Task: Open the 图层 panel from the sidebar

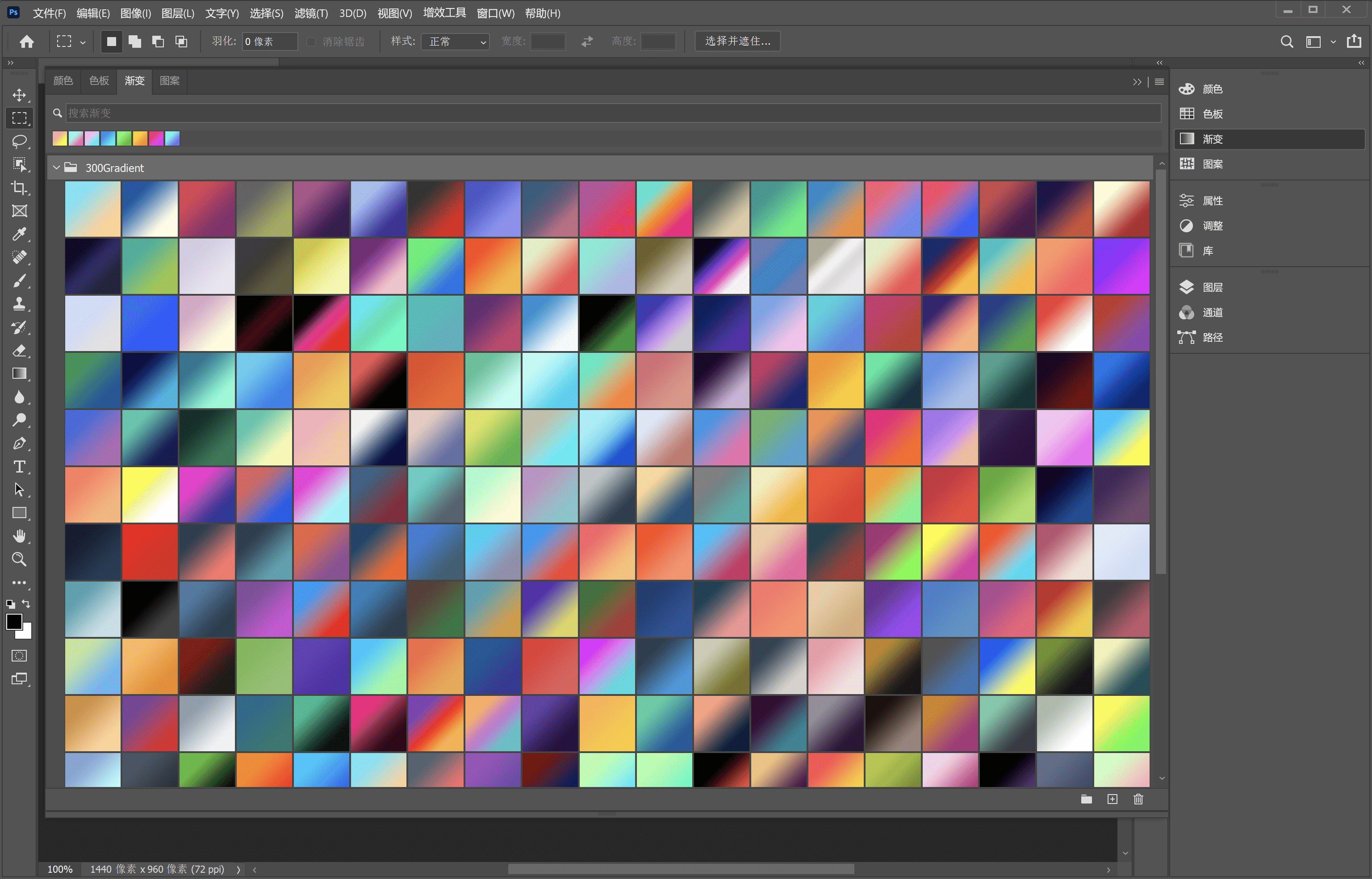Action: [x=1212, y=287]
